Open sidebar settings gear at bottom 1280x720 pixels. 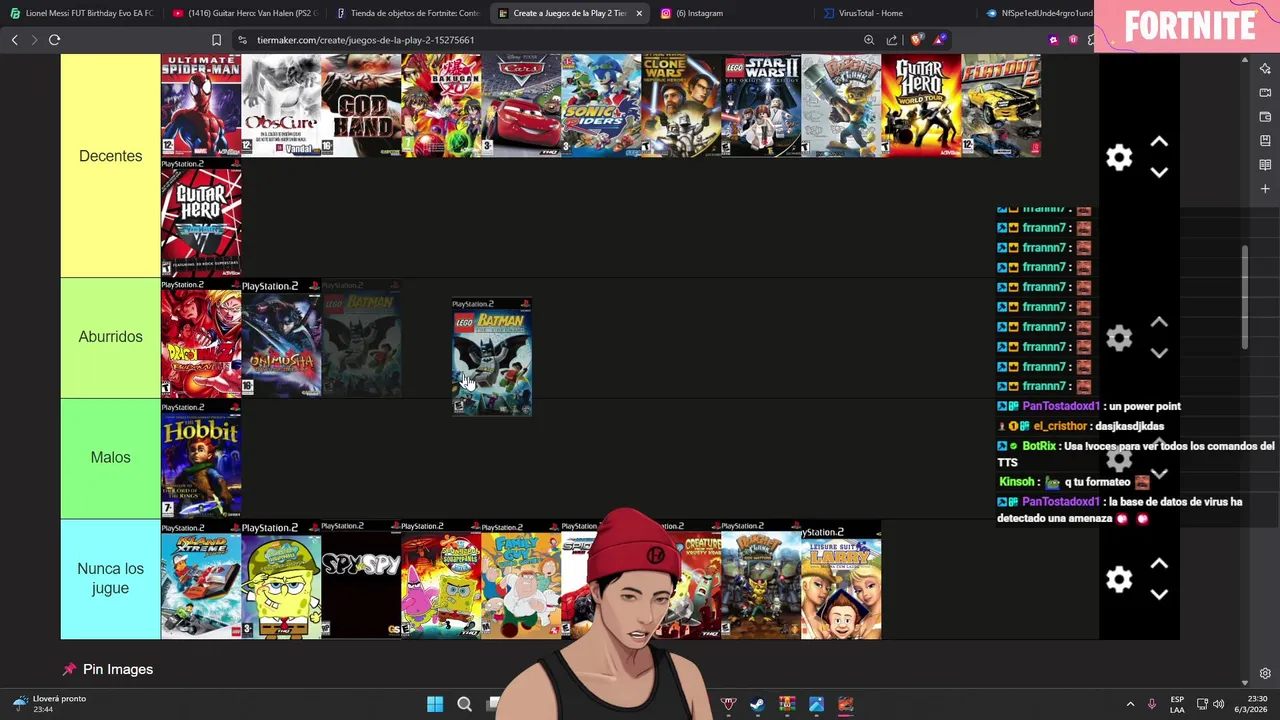click(1265, 673)
